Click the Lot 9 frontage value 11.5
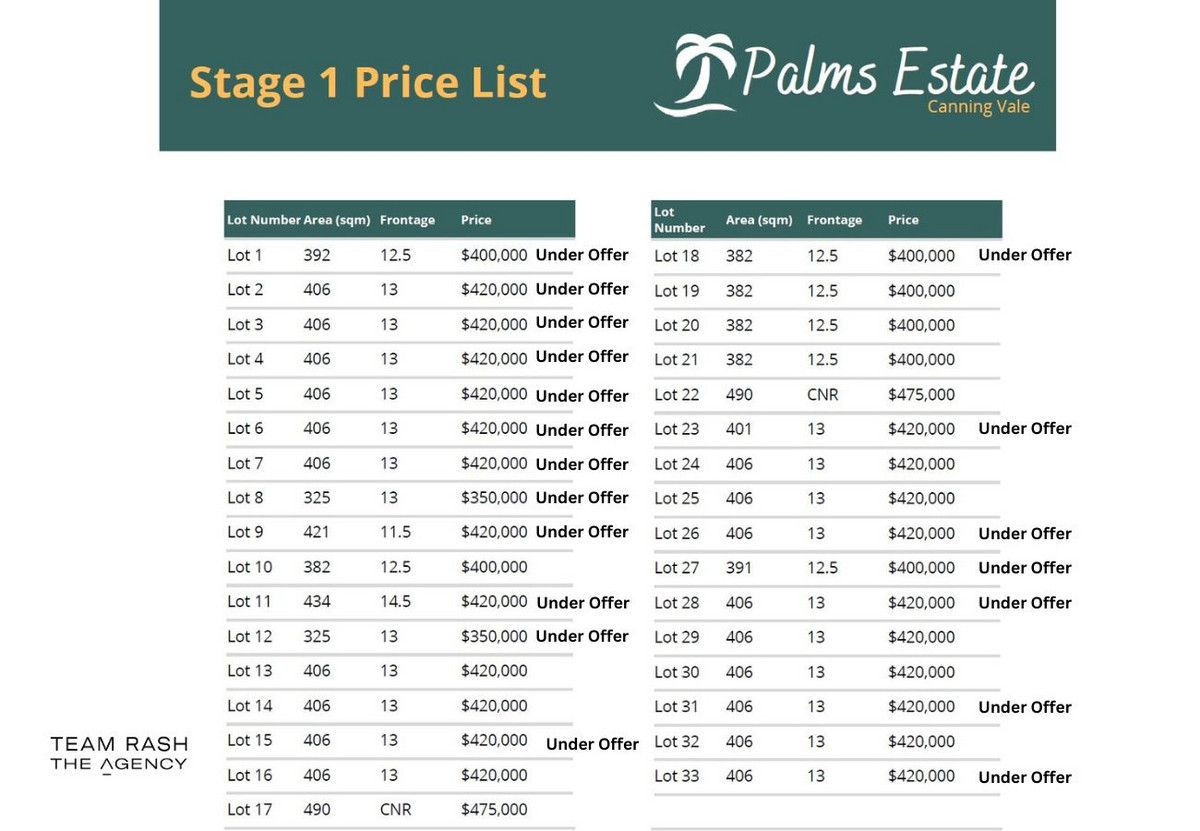 tap(395, 532)
